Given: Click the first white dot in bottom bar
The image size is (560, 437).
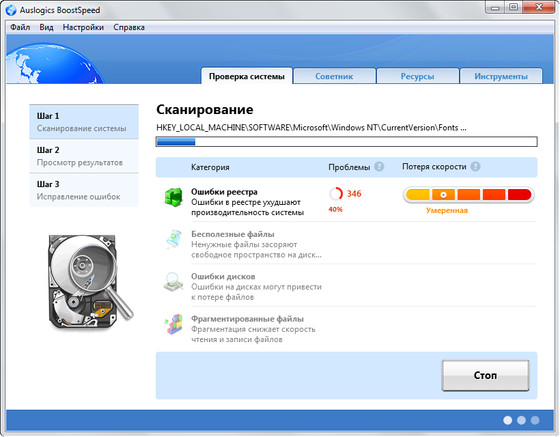Looking at the screenshot, I should 508,420.
